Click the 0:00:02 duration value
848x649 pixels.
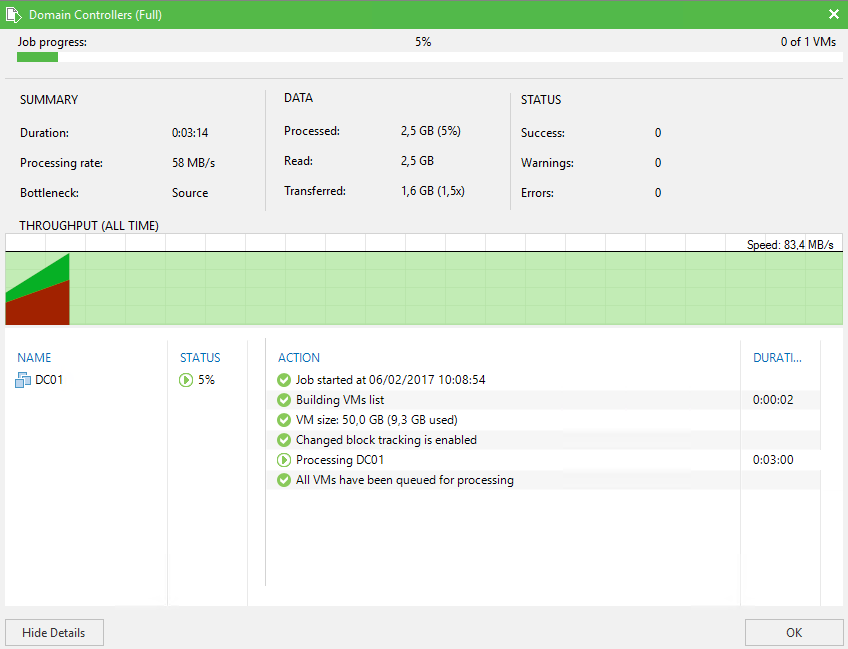click(x=773, y=400)
